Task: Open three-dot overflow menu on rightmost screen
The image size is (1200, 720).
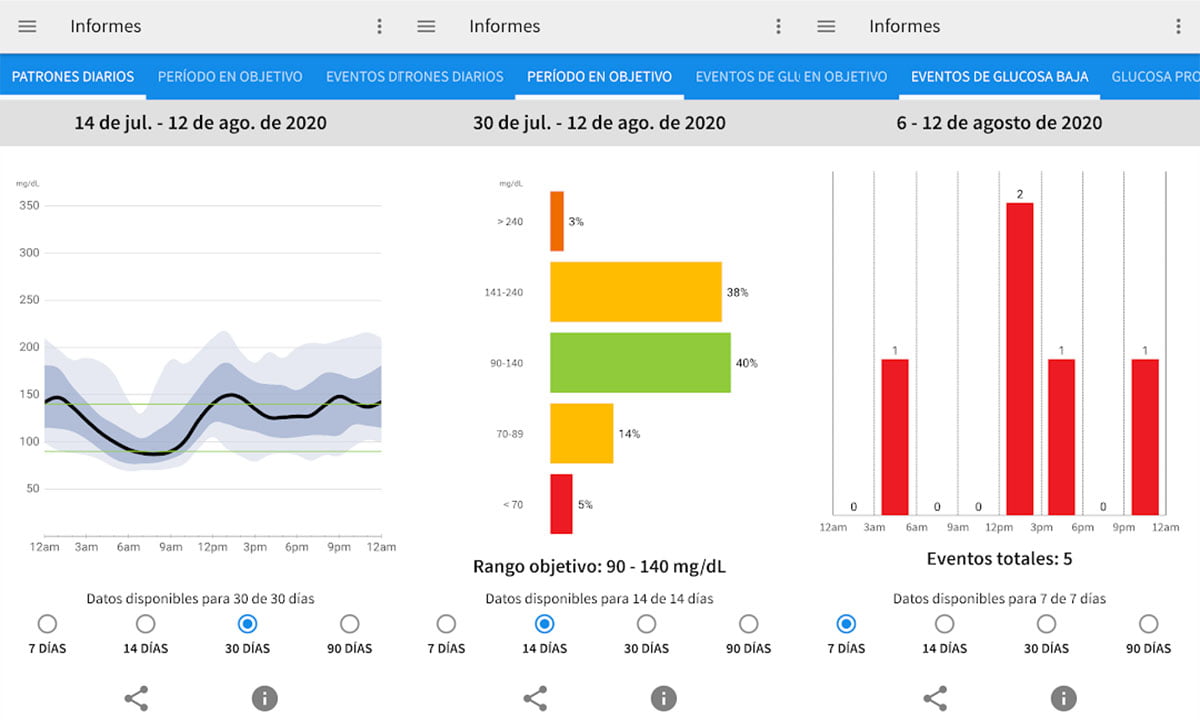Action: [1178, 27]
